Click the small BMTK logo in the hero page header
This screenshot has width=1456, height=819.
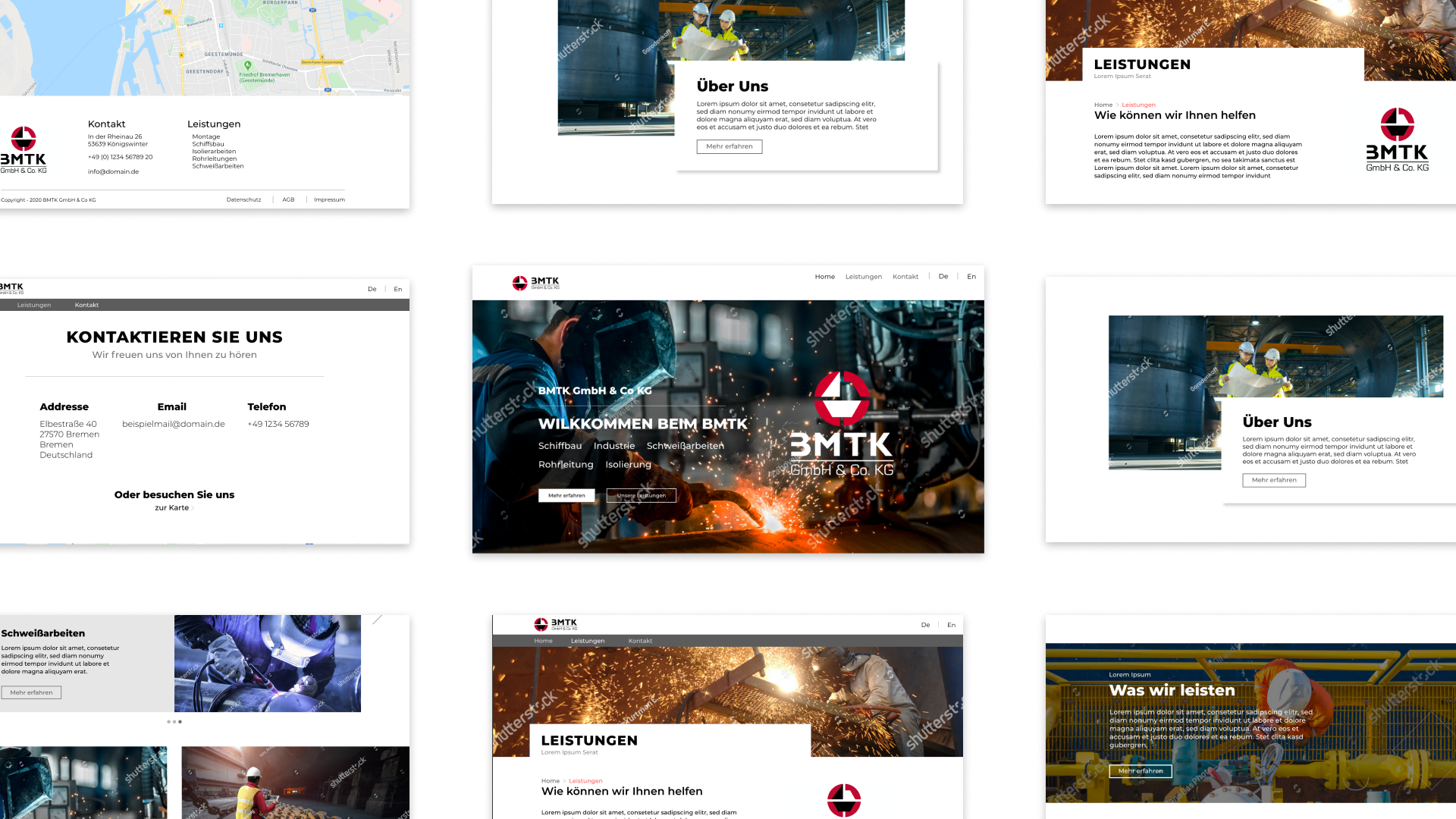pos(535,283)
